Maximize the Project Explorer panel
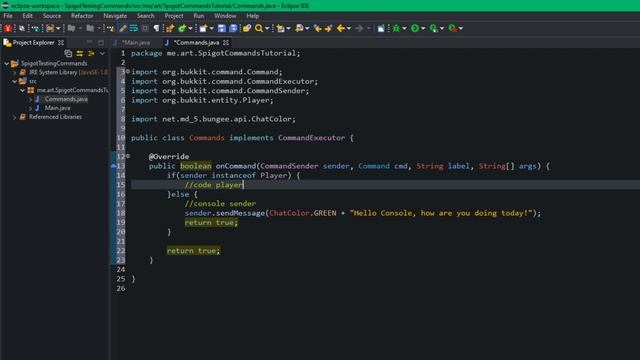 tap(101, 42)
